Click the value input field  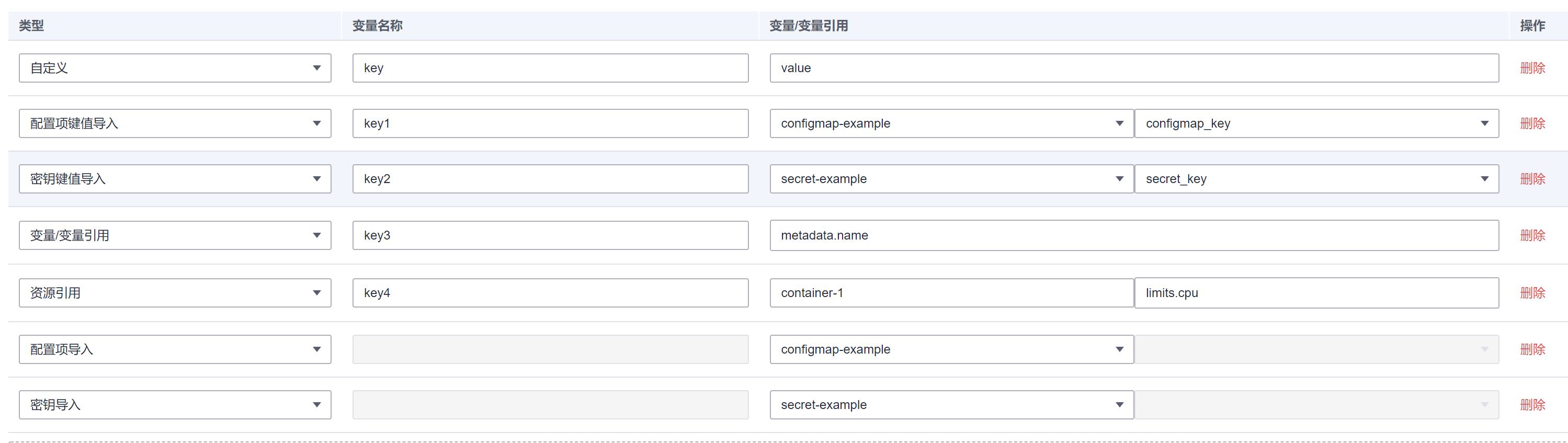[1133, 68]
